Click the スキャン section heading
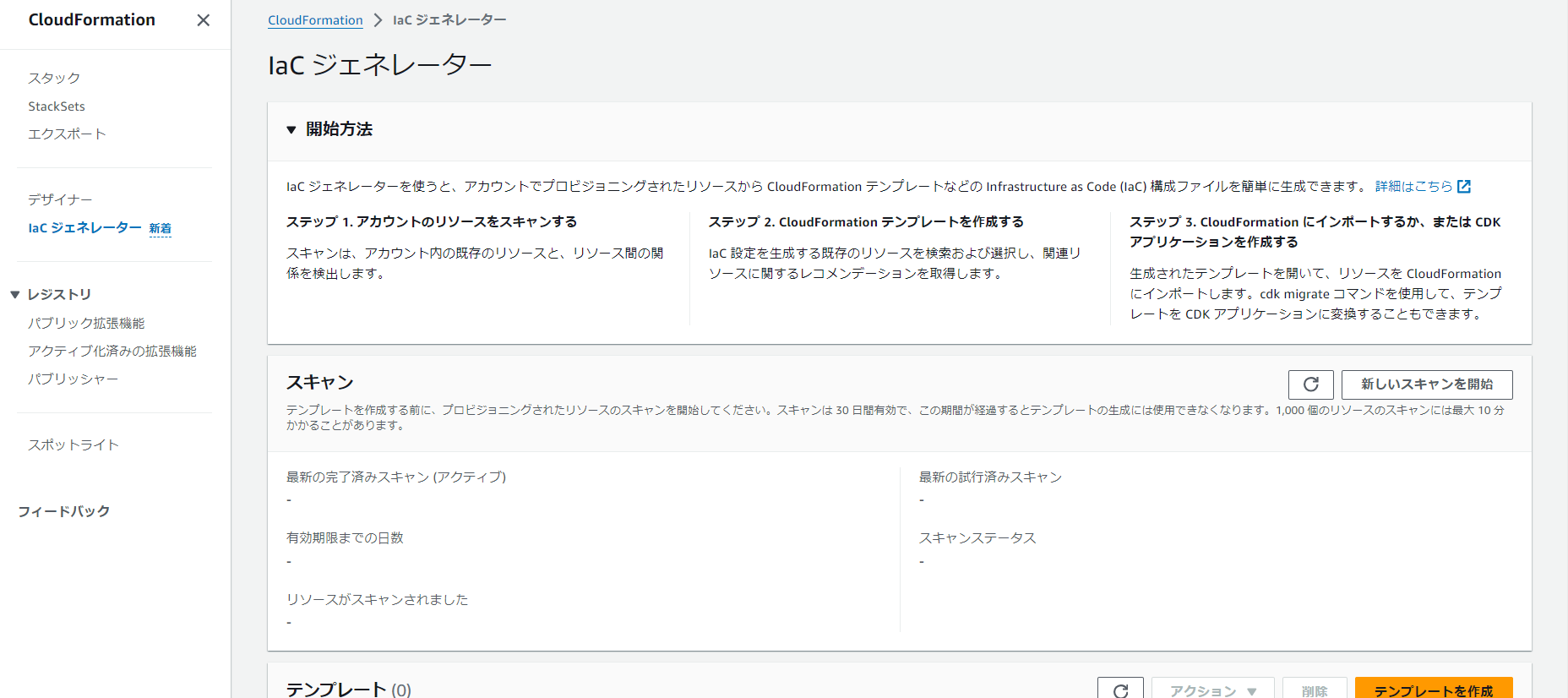 [x=320, y=383]
